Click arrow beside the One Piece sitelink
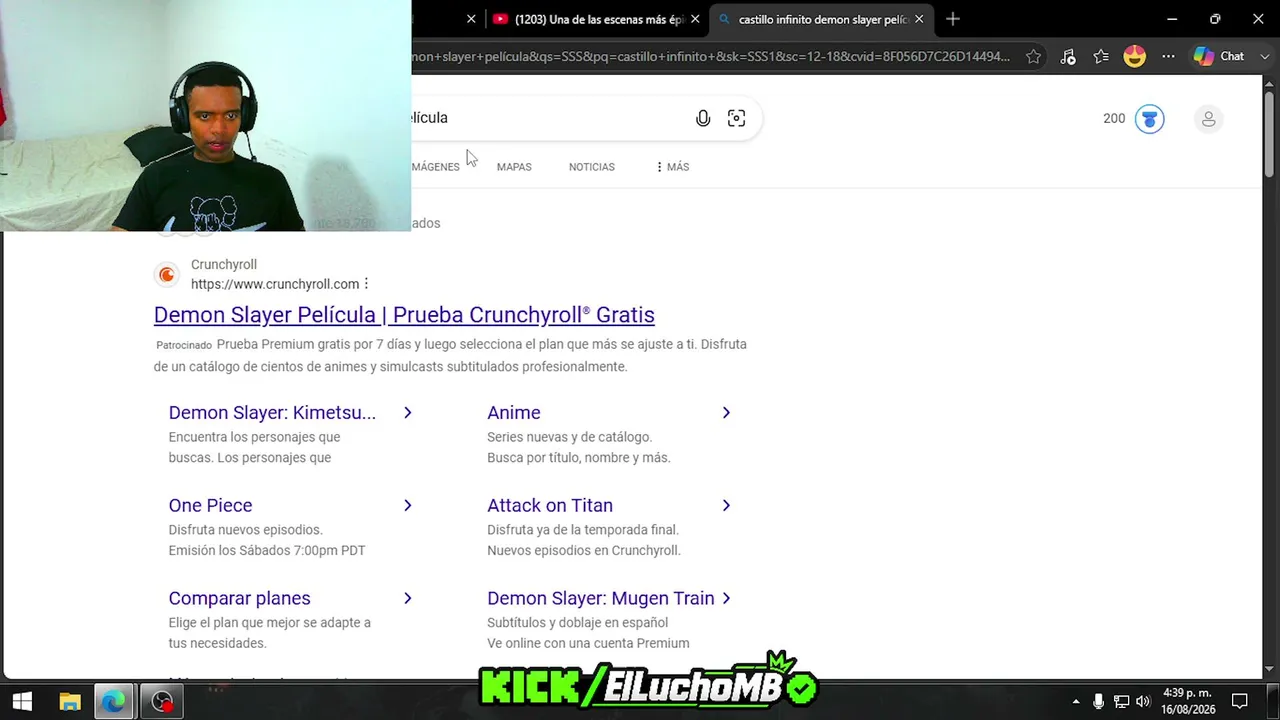The height and width of the screenshot is (720, 1280). pyautogui.click(x=407, y=506)
